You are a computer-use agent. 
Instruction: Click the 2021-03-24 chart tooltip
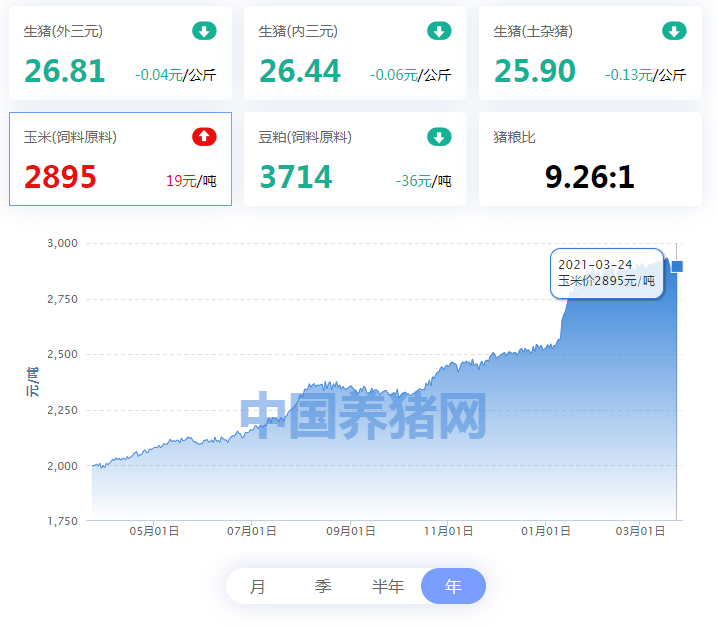607,273
